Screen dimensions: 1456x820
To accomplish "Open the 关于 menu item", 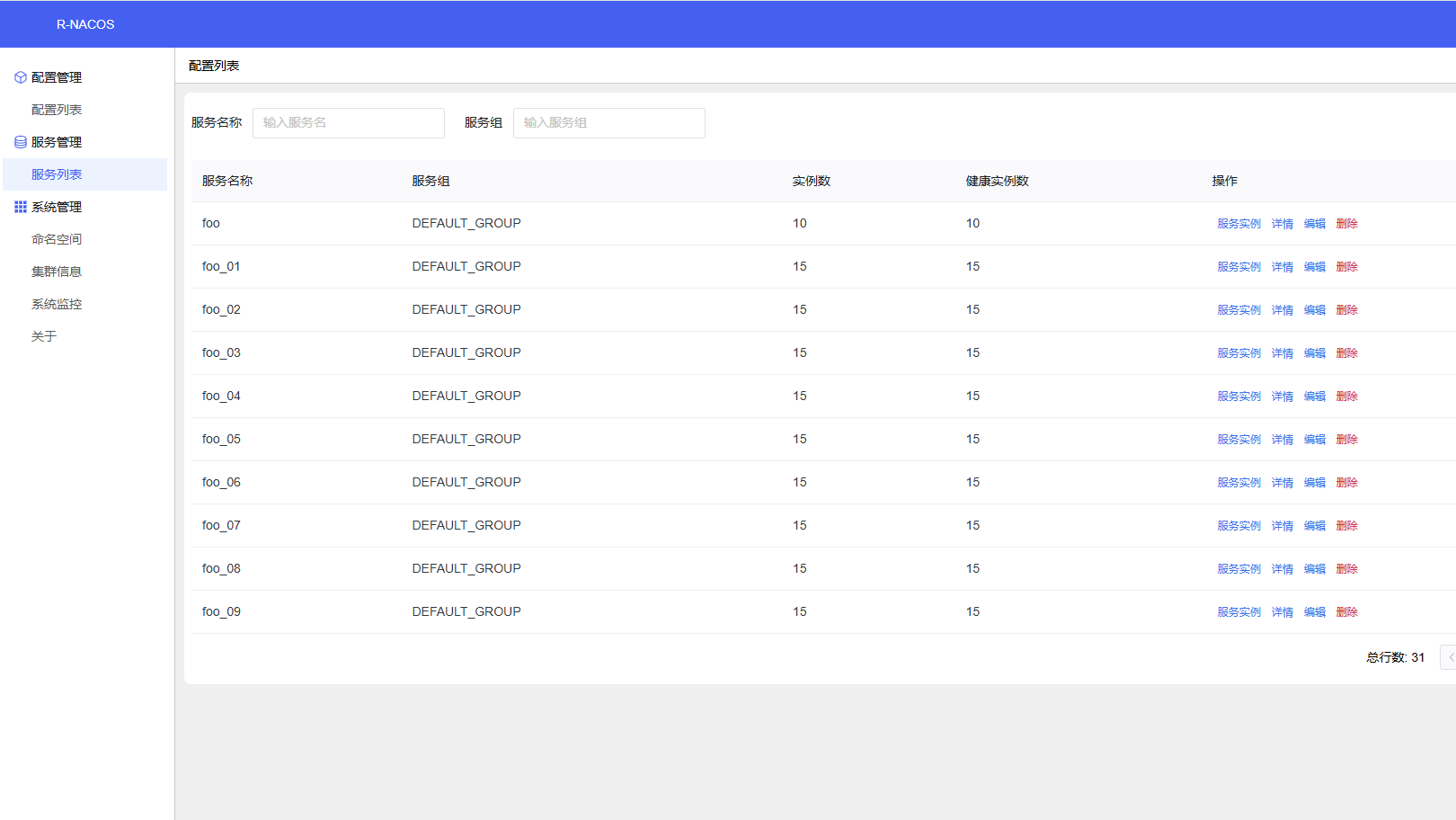I will point(44,336).
